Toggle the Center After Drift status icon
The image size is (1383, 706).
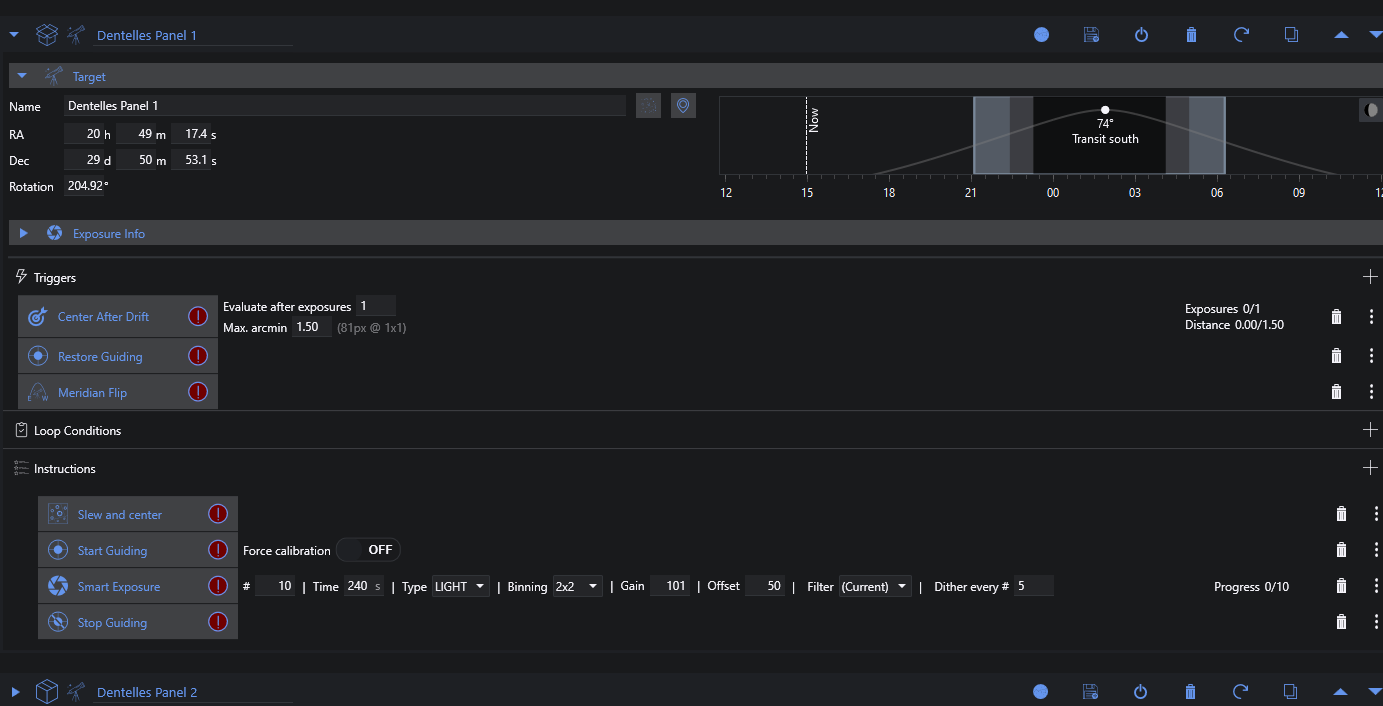pos(198,317)
